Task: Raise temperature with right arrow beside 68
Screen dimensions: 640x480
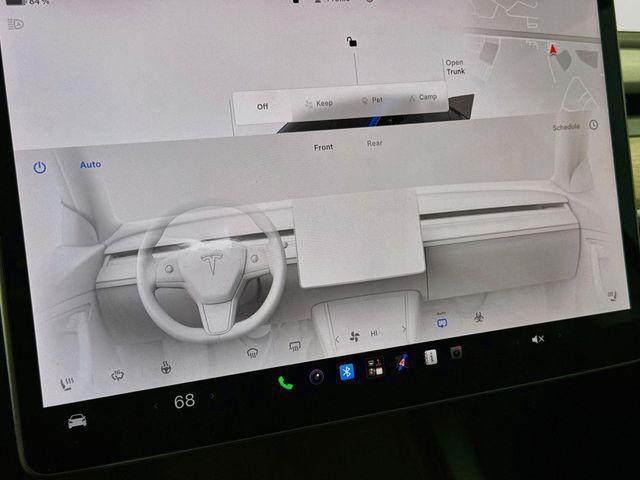Action: pos(212,396)
